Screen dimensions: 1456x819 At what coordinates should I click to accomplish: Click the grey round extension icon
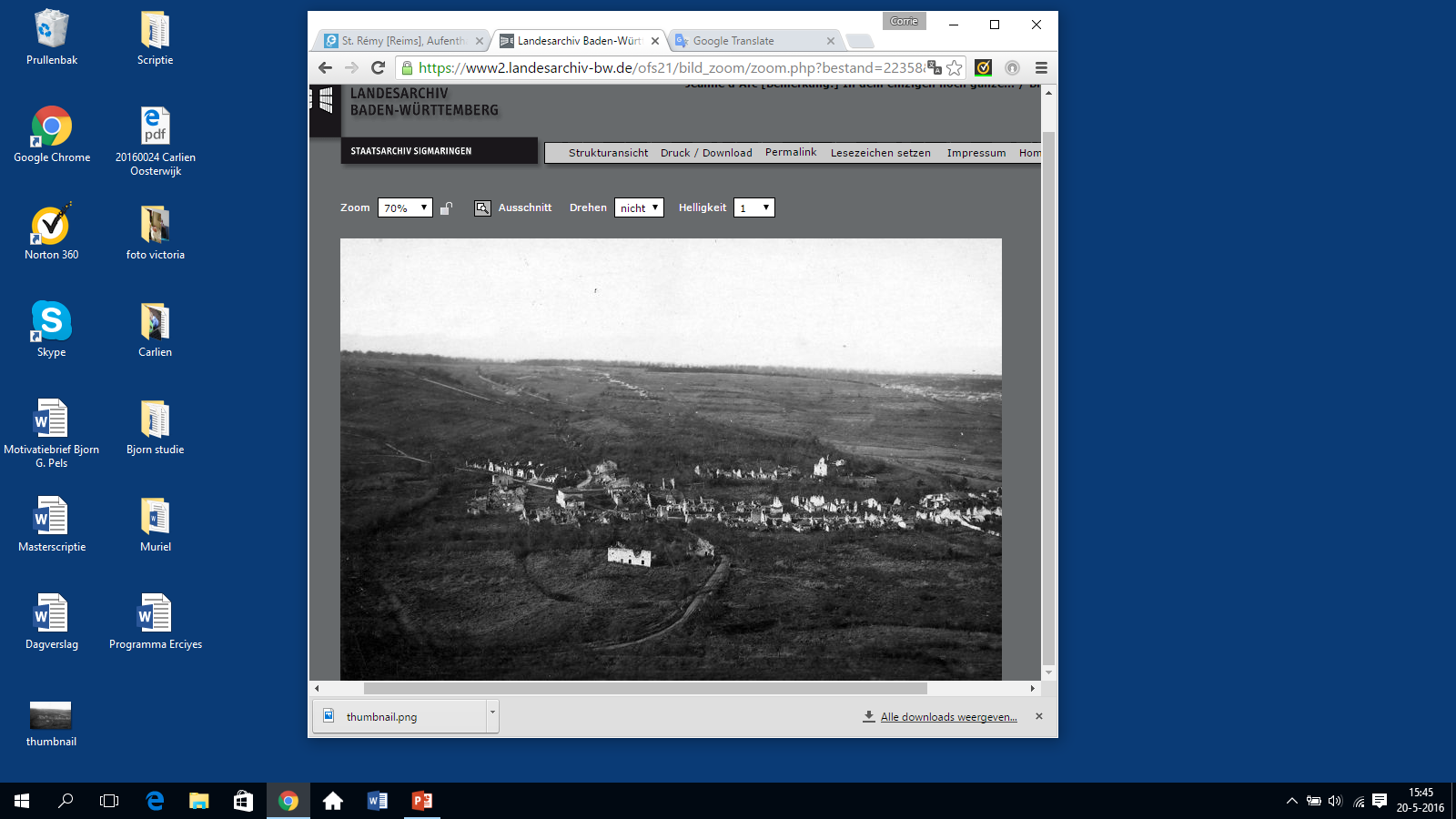1012,67
